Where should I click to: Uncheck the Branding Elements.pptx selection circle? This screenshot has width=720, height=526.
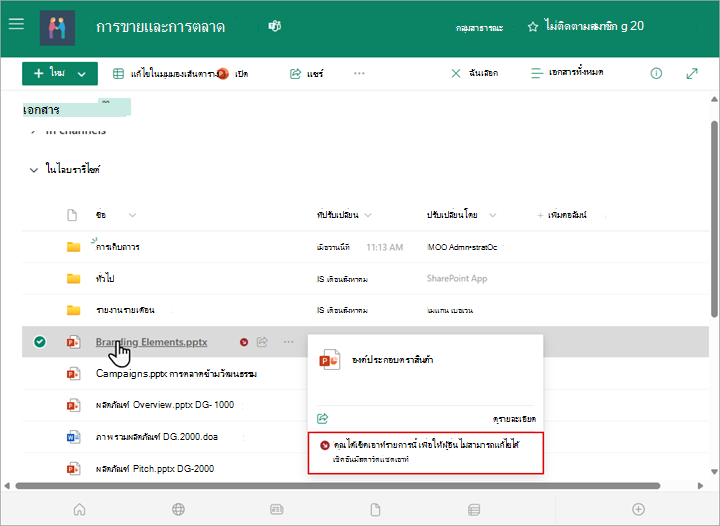(40, 341)
